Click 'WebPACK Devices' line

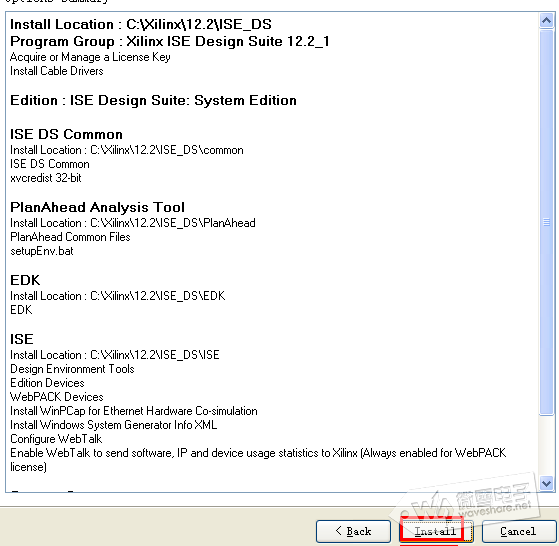pyautogui.click(x=57, y=397)
